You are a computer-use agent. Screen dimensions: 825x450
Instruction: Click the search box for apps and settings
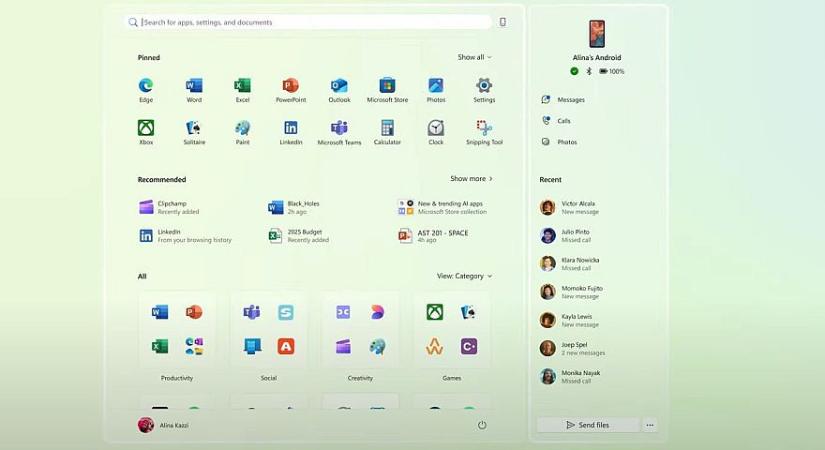[x=309, y=22]
